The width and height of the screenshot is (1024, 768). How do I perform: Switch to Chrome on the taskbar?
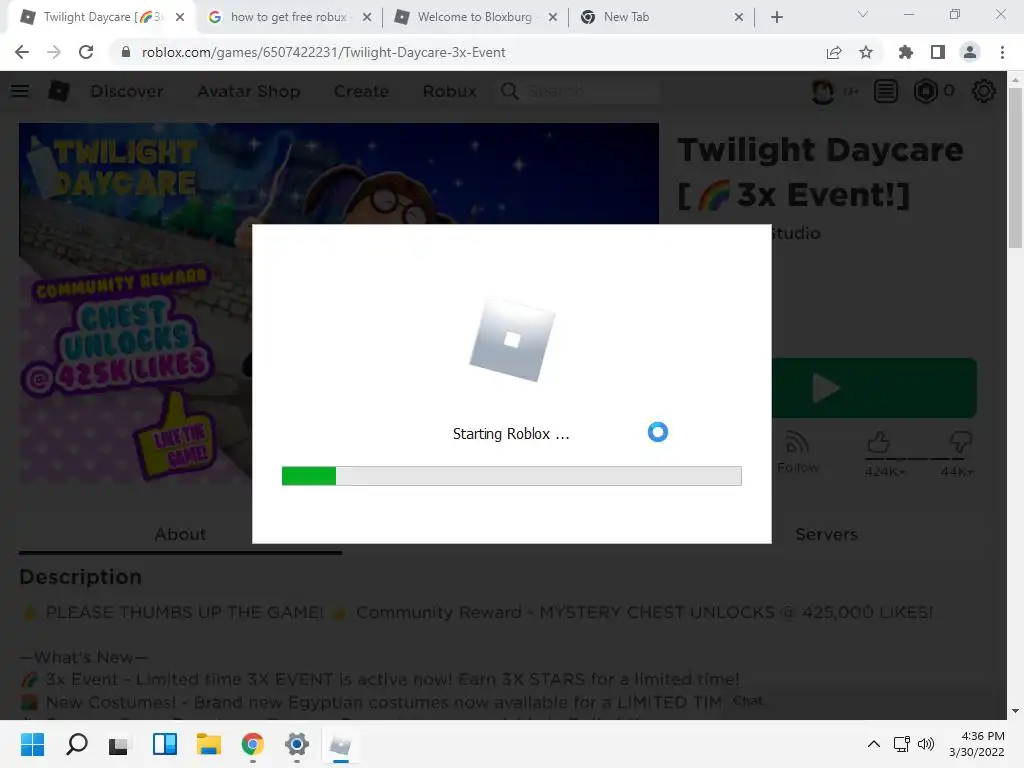[253, 744]
